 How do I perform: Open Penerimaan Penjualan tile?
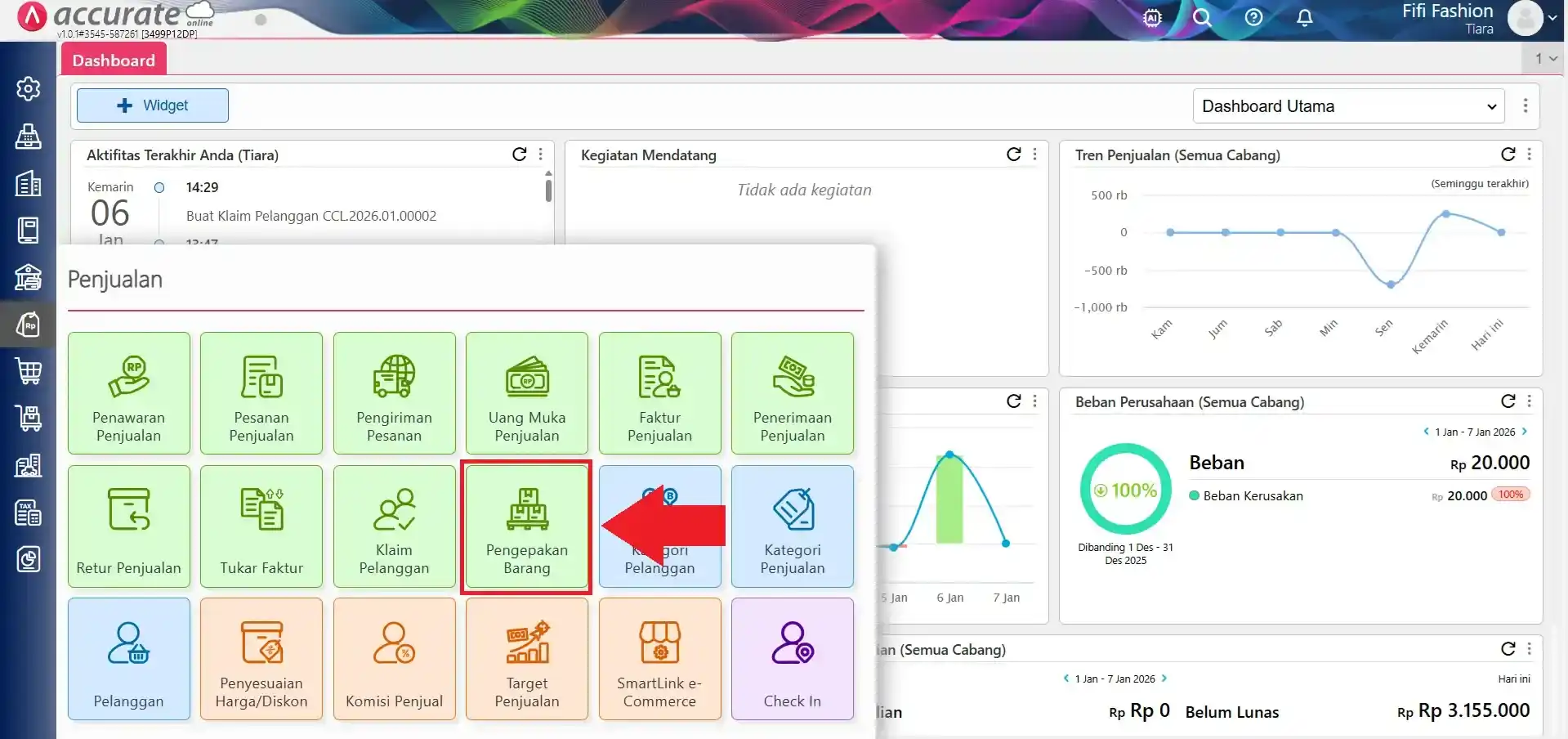pyautogui.click(x=793, y=393)
